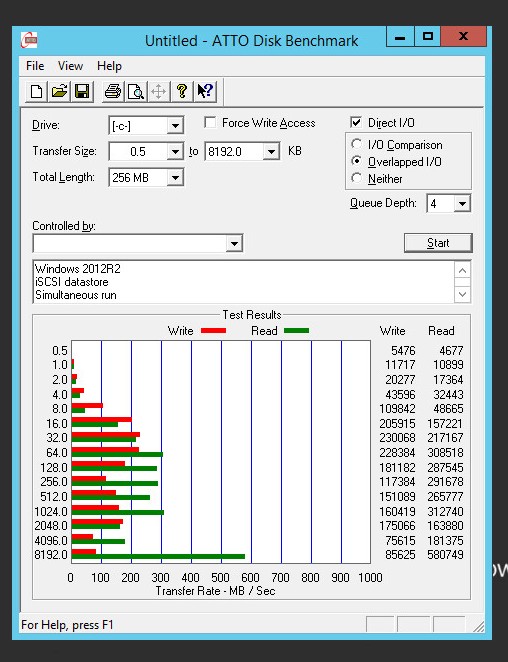Expand the minimum Transfer Size 0.5 dropdown
Viewport: 508px width, 662px height.
pos(175,152)
